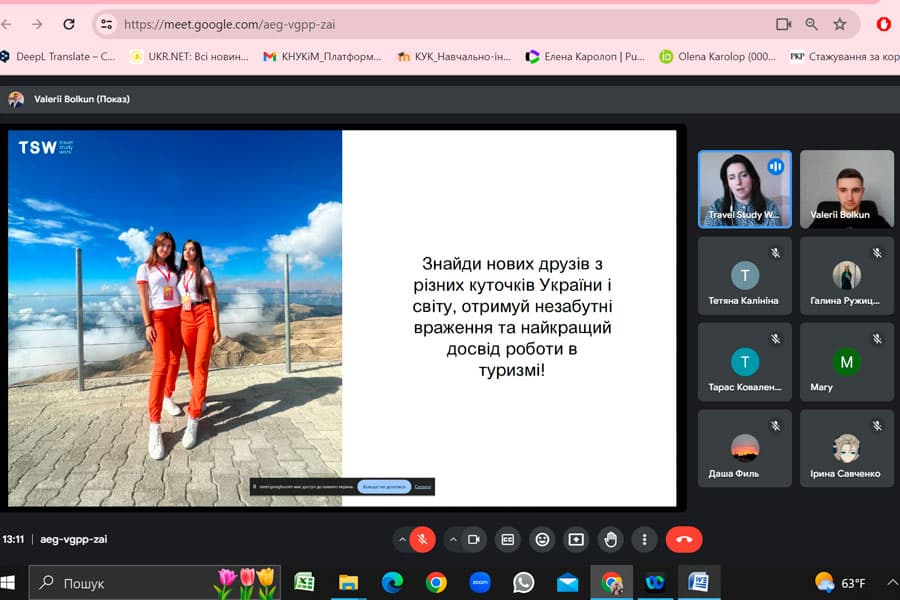This screenshot has width=900, height=600.
Task: Open the UKR.NET bookmark
Action: point(189,57)
